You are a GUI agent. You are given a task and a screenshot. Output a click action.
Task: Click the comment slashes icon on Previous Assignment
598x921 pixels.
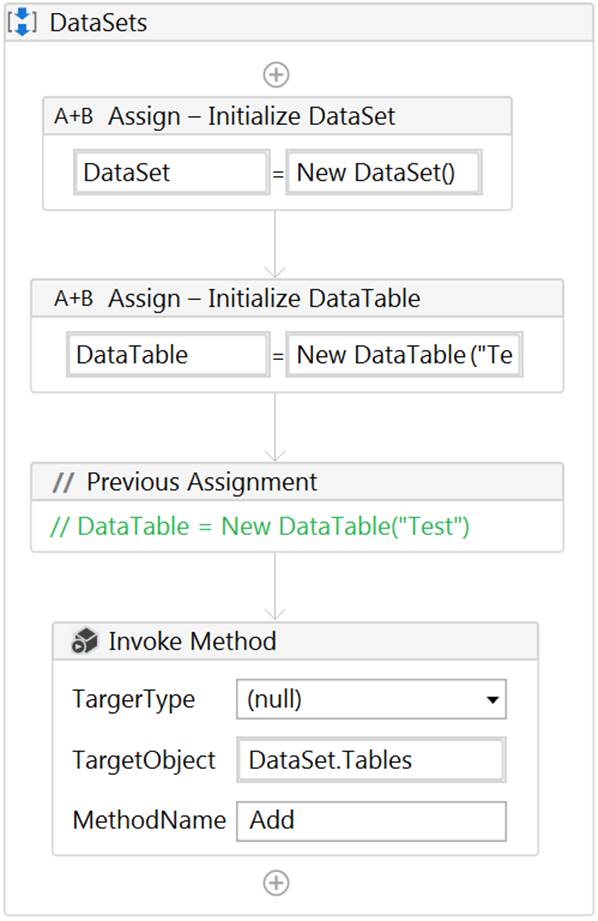pos(62,482)
